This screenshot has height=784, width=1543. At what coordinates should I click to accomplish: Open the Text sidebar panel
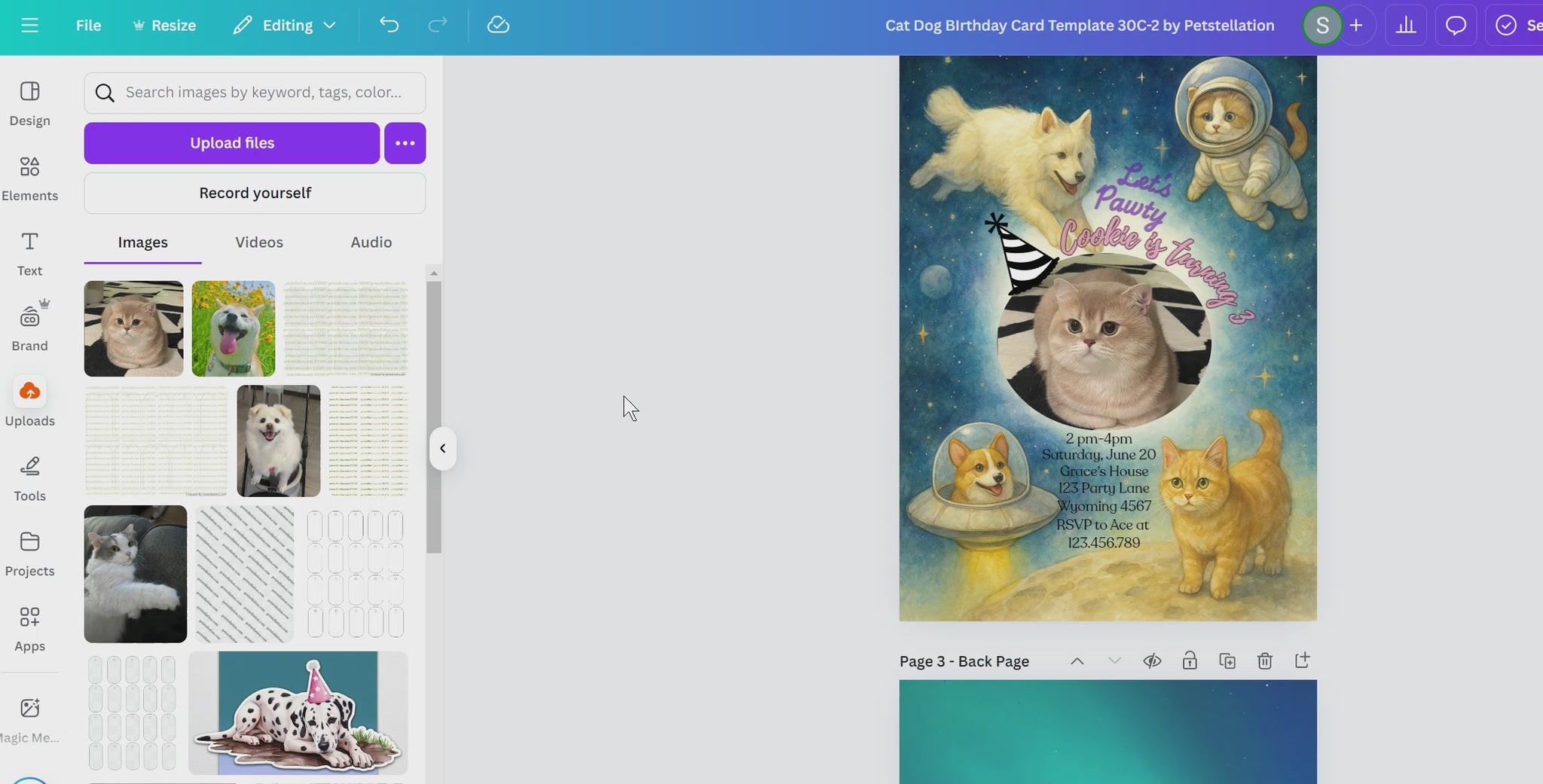[29, 255]
